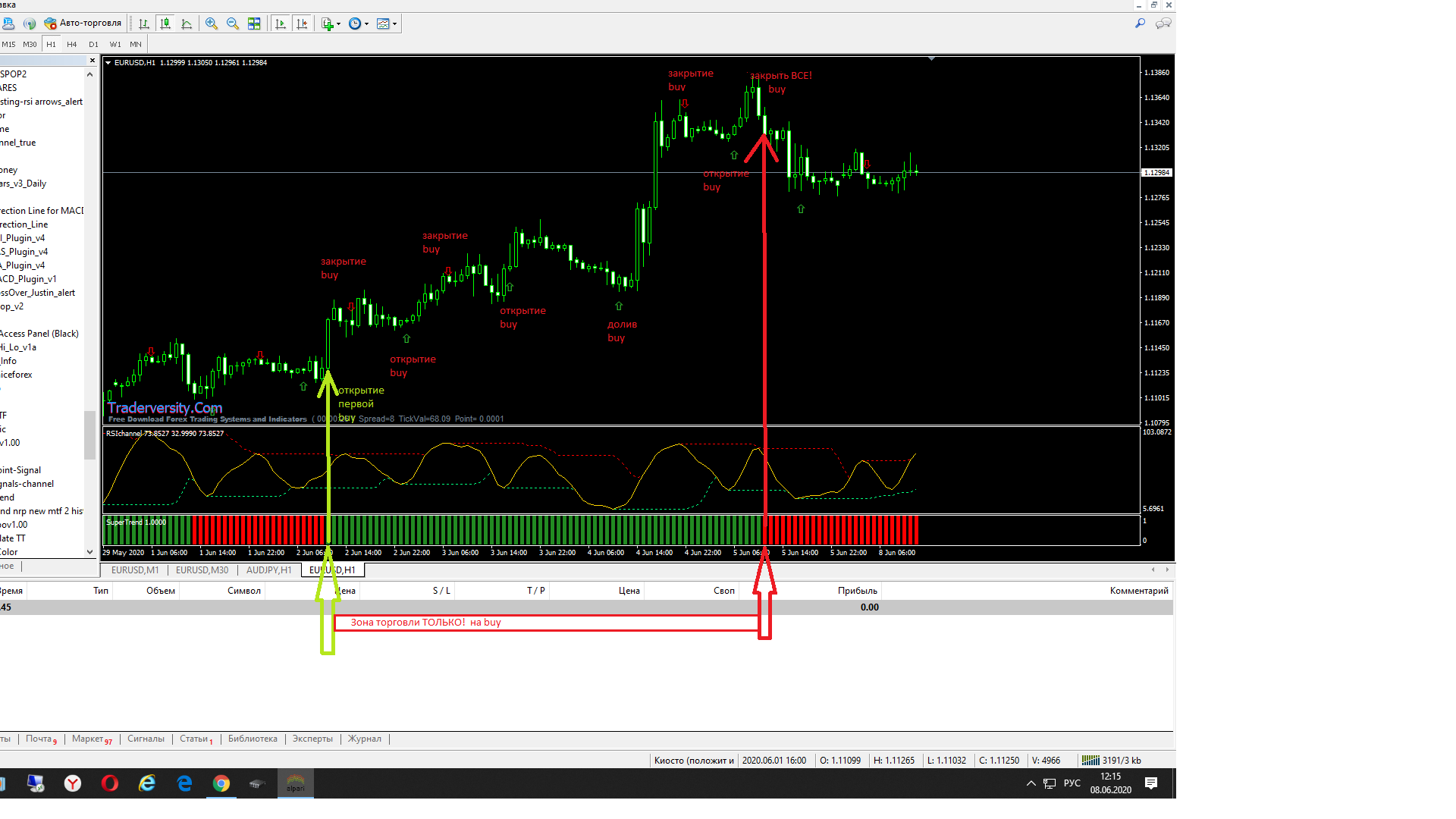Toggle the chart shift icon
This screenshot has width=1456, height=819.
point(302,24)
